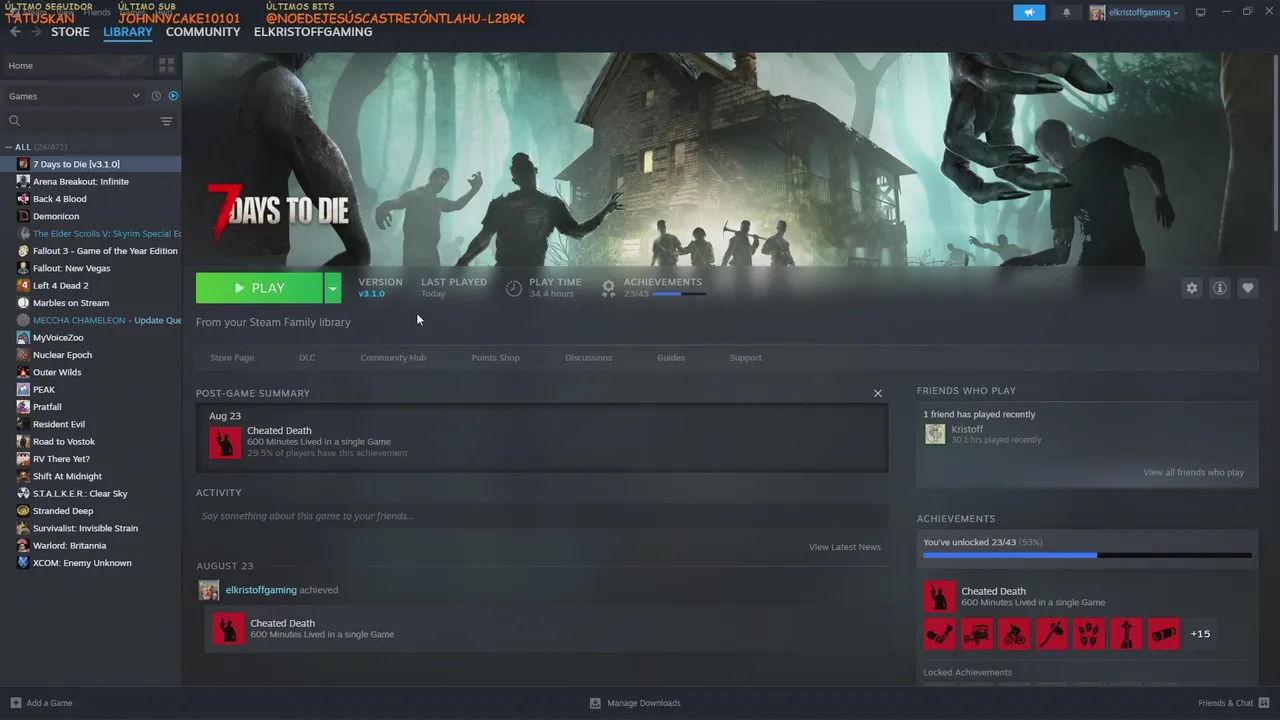Select Arena Breakout: Infinite in the list

(x=91, y=182)
